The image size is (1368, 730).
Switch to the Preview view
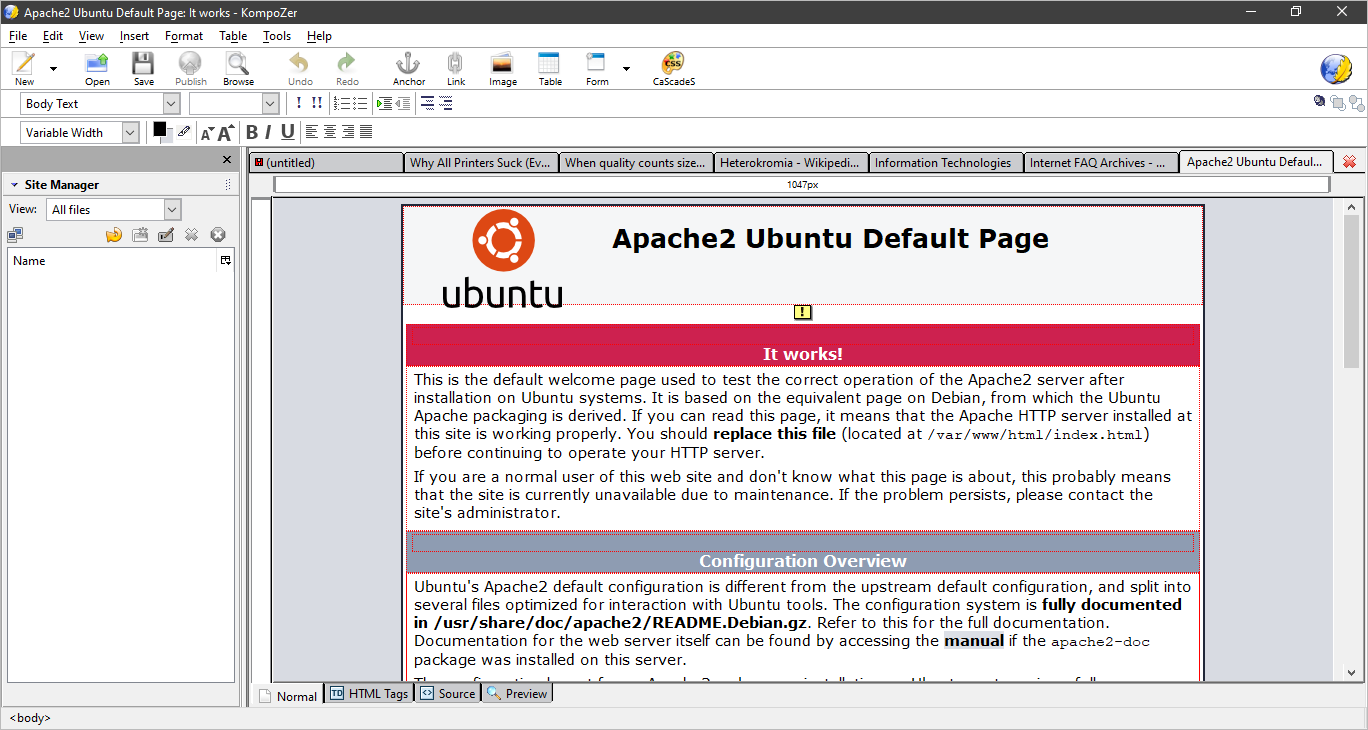click(x=517, y=693)
